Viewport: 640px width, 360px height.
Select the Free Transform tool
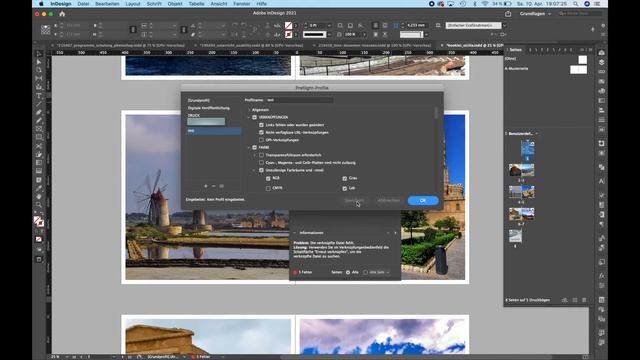pyautogui.click(x=39, y=154)
